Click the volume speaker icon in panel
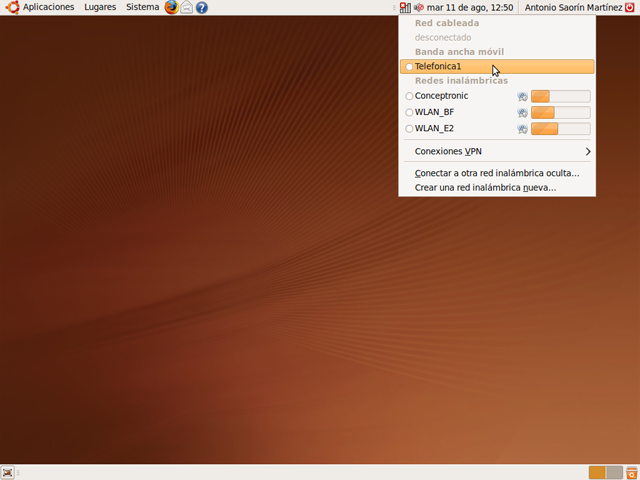 click(x=419, y=7)
